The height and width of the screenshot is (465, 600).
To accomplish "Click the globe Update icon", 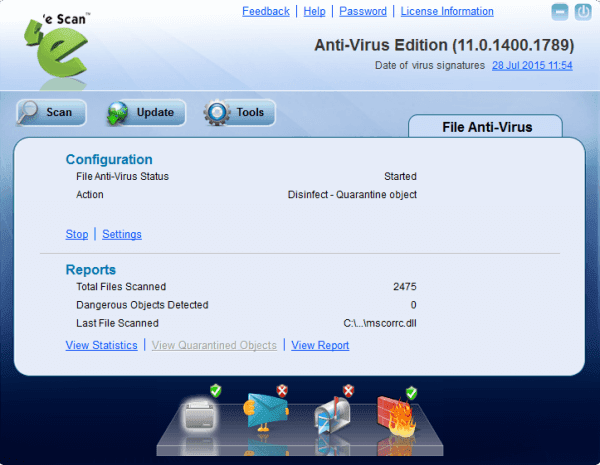I will pos(117,113).
